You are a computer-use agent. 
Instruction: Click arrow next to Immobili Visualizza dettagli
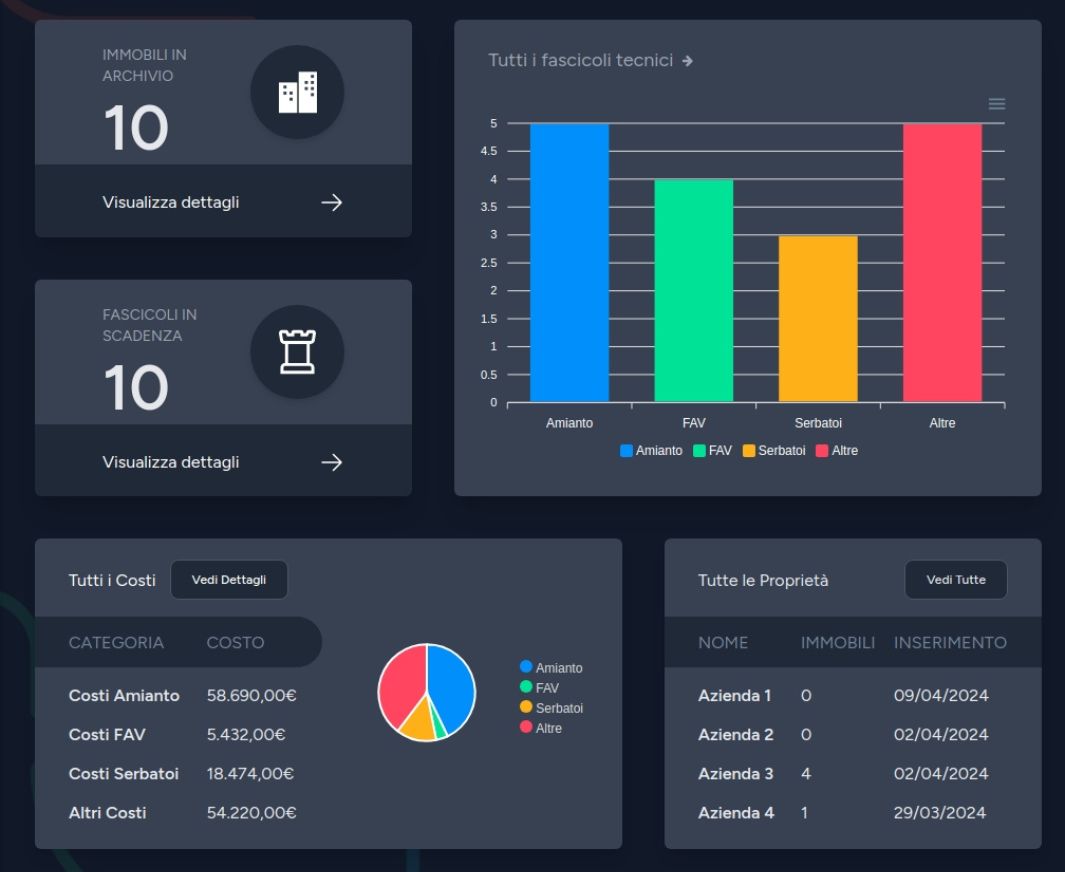[331, 203]
